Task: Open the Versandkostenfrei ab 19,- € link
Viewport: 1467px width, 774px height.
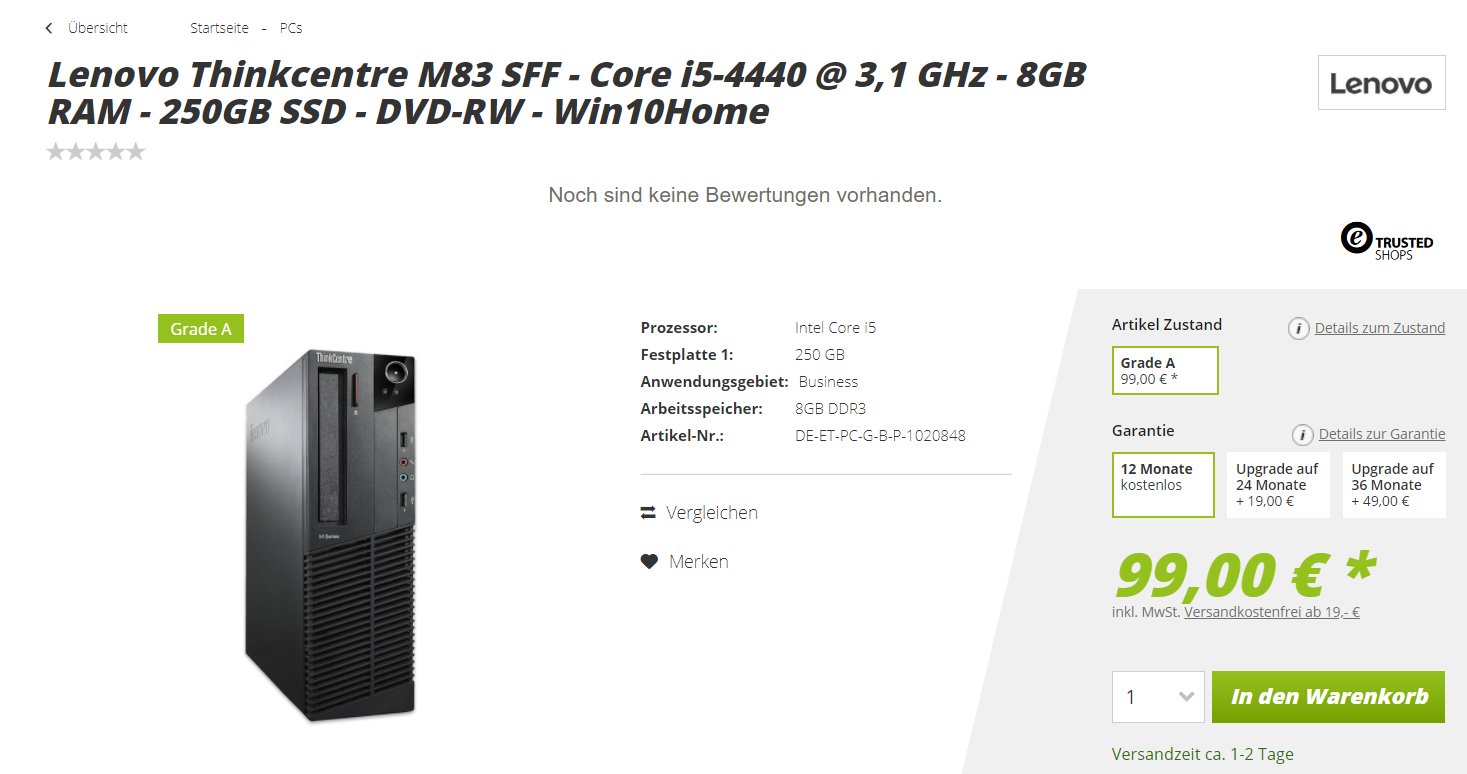Action: pos(1271,612)
